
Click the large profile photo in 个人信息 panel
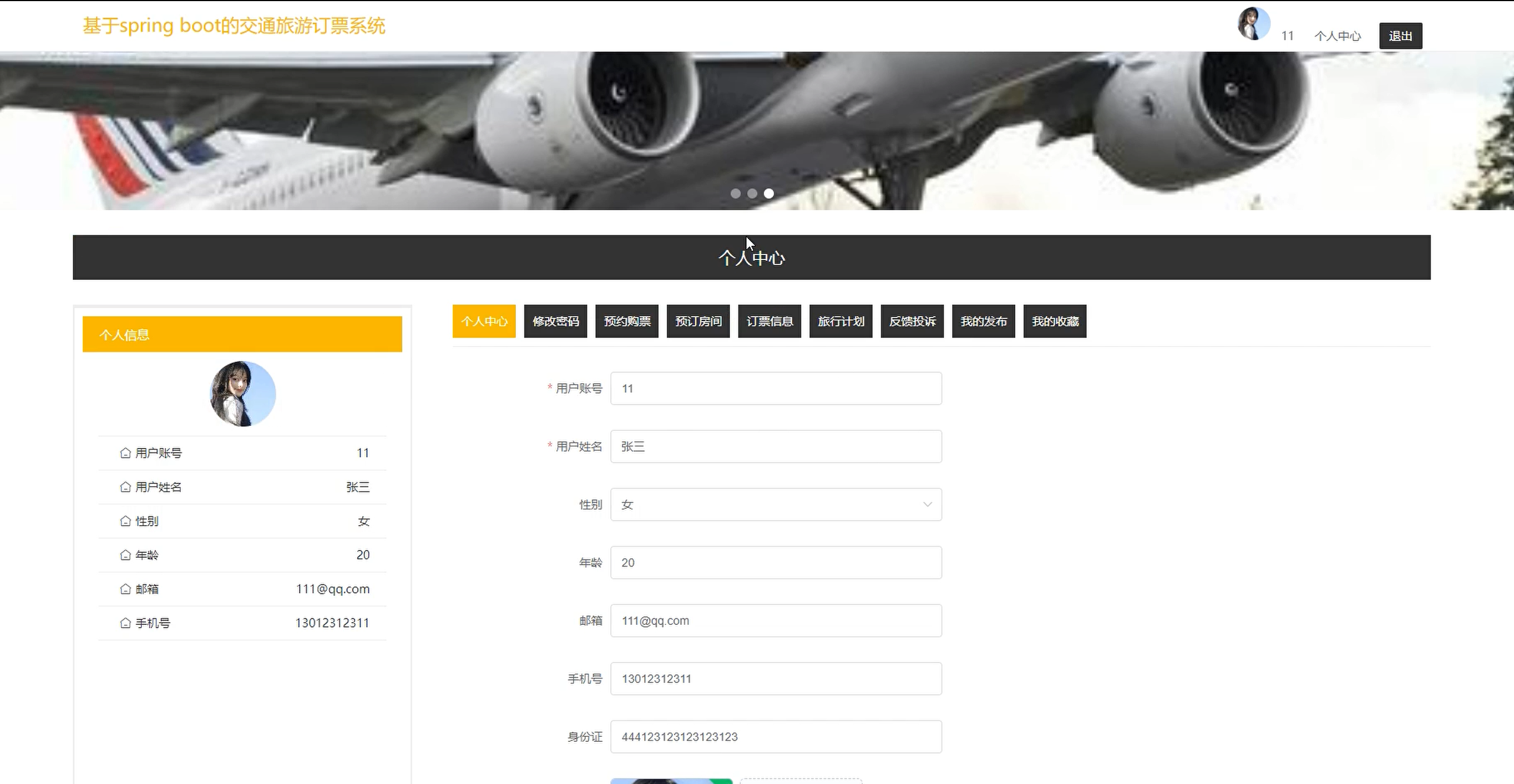pos(243,394)
